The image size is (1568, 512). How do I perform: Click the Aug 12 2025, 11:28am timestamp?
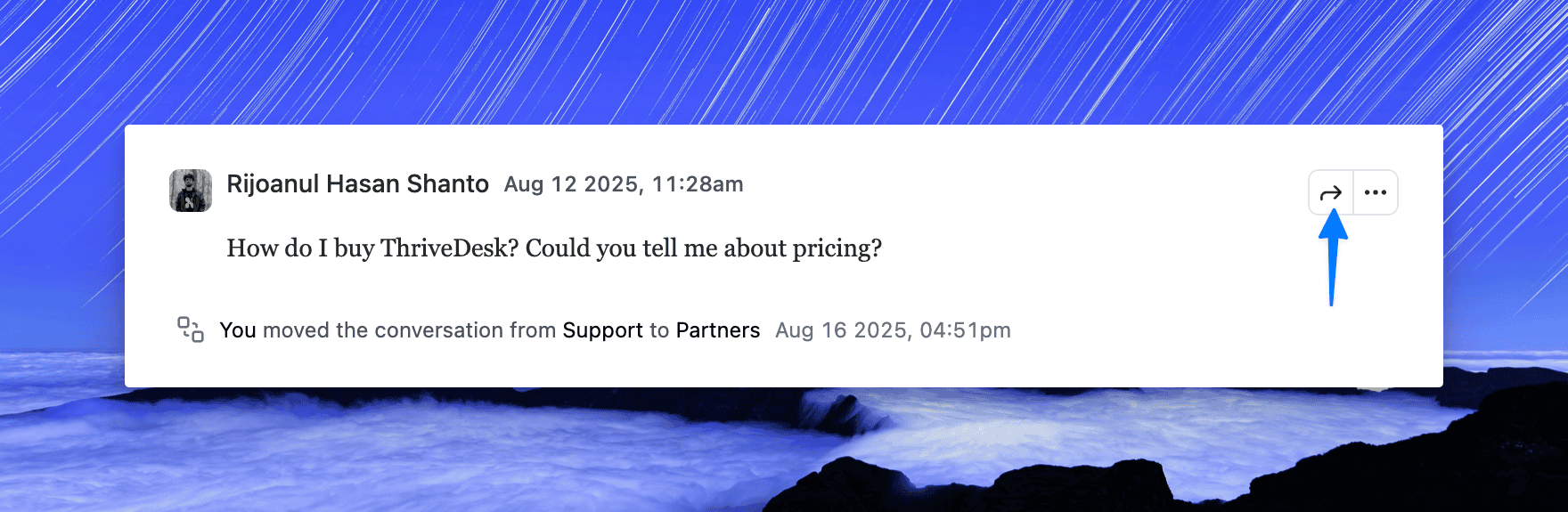tap(624, 184)
